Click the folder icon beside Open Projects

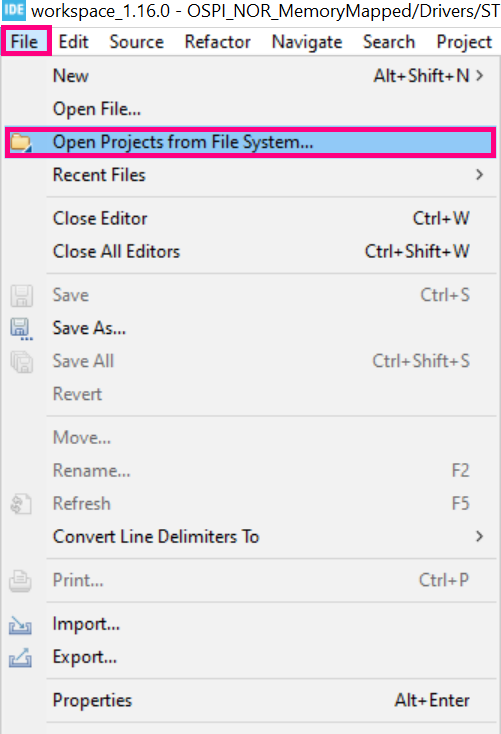click(21, 142)
